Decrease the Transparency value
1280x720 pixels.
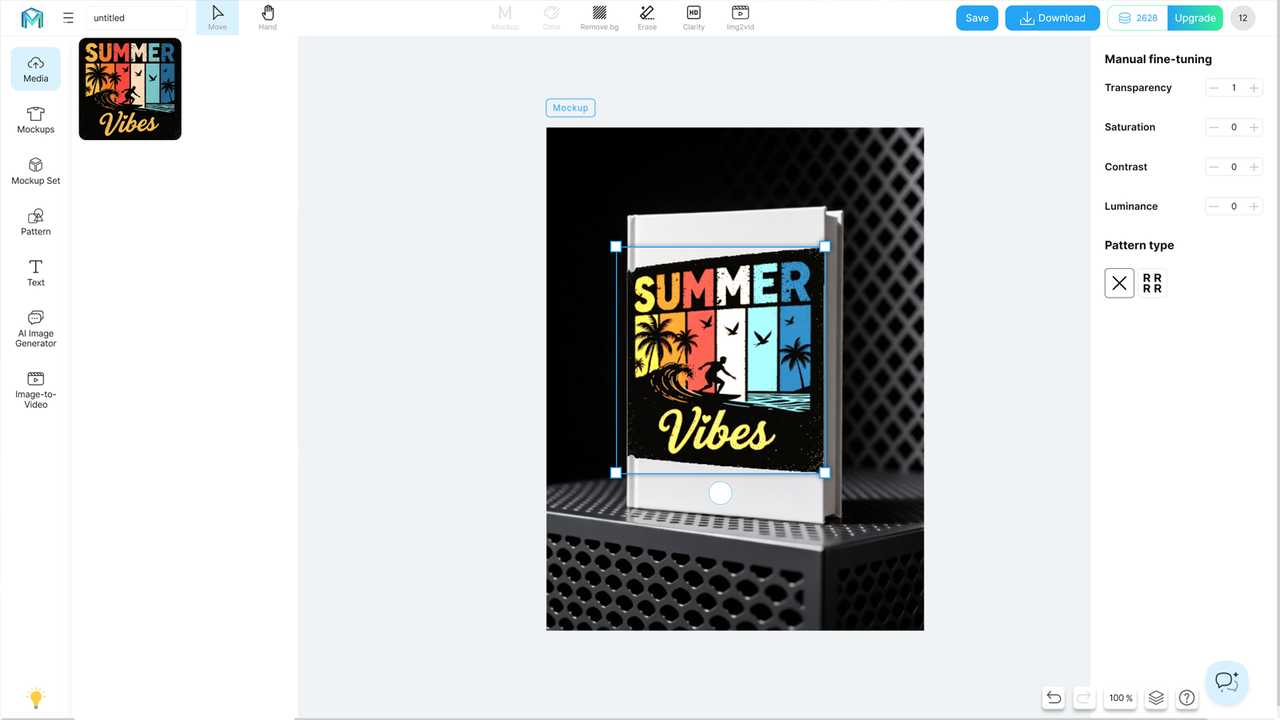pyautogui.click(x=1214, y=88)
